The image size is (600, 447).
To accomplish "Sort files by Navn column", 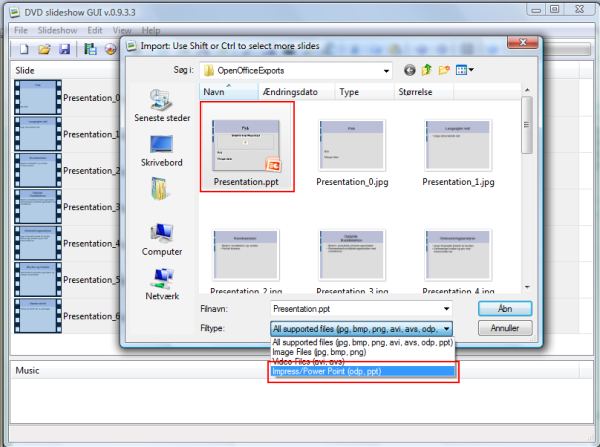I will 228,92.
